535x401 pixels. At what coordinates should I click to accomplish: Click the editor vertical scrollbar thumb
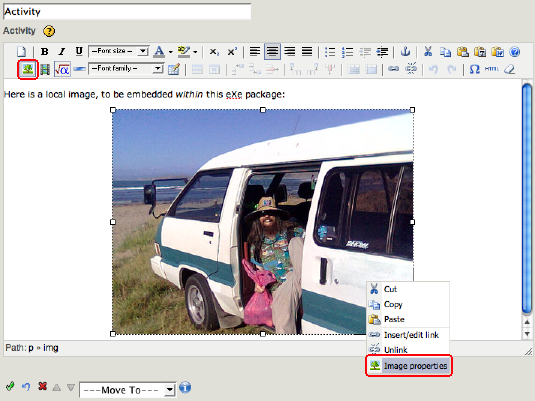[x=527, y=199]
